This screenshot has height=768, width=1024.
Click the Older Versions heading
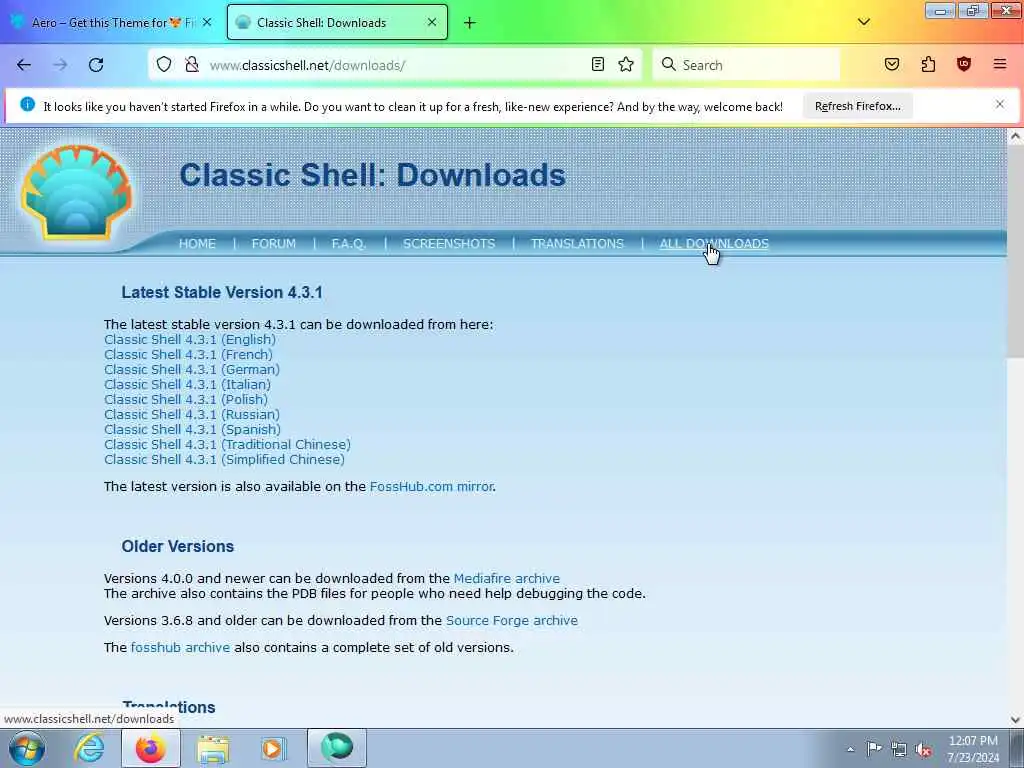pyautogui.click(x=178, y=546)
